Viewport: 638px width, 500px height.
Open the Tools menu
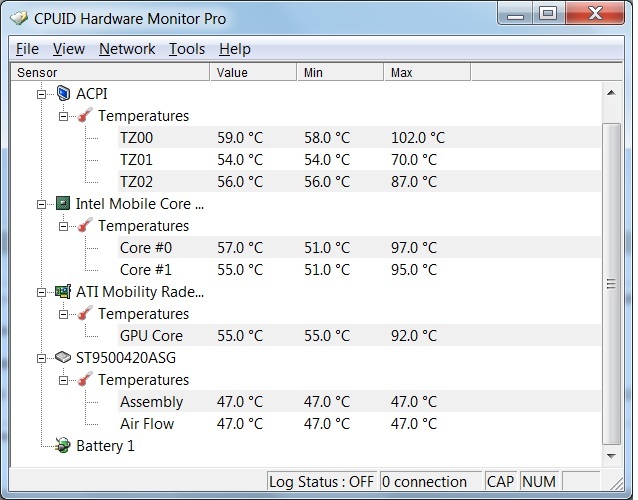[x=187, y=49]
